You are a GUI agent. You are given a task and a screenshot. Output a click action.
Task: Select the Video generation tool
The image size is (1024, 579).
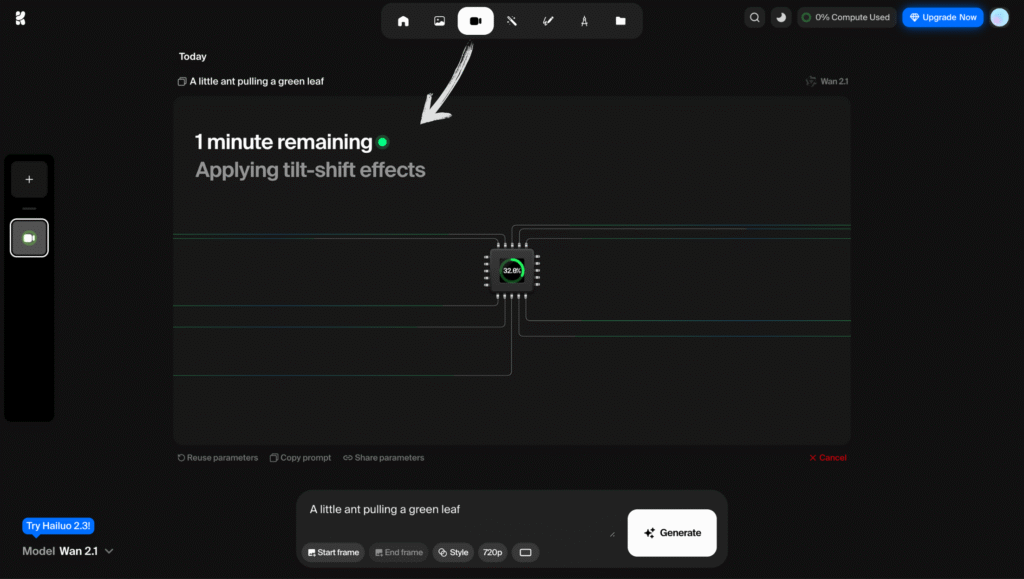[x=475, y=19]
